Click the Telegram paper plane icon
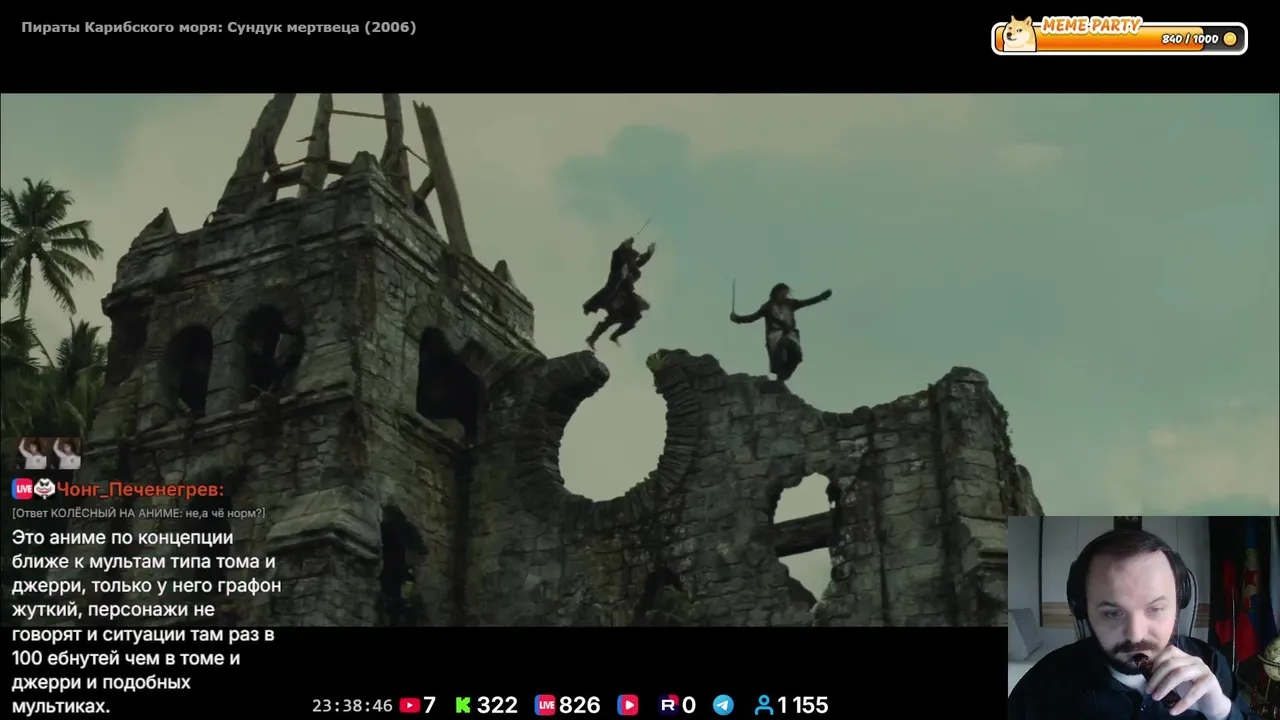Viewport: 1280px width, 720px height. click(723, 705)
